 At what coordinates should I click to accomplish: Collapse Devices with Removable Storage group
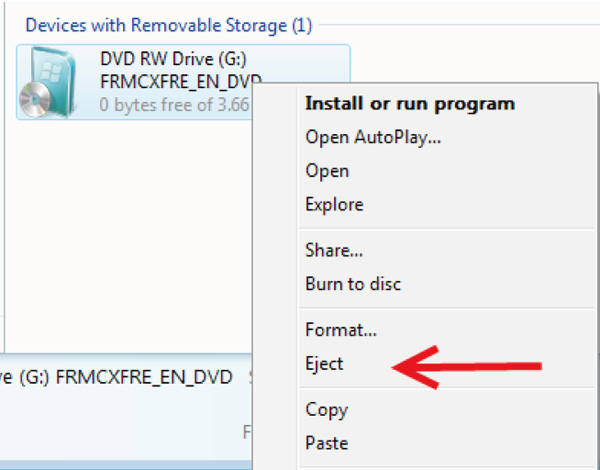click(x=168, y=26)
